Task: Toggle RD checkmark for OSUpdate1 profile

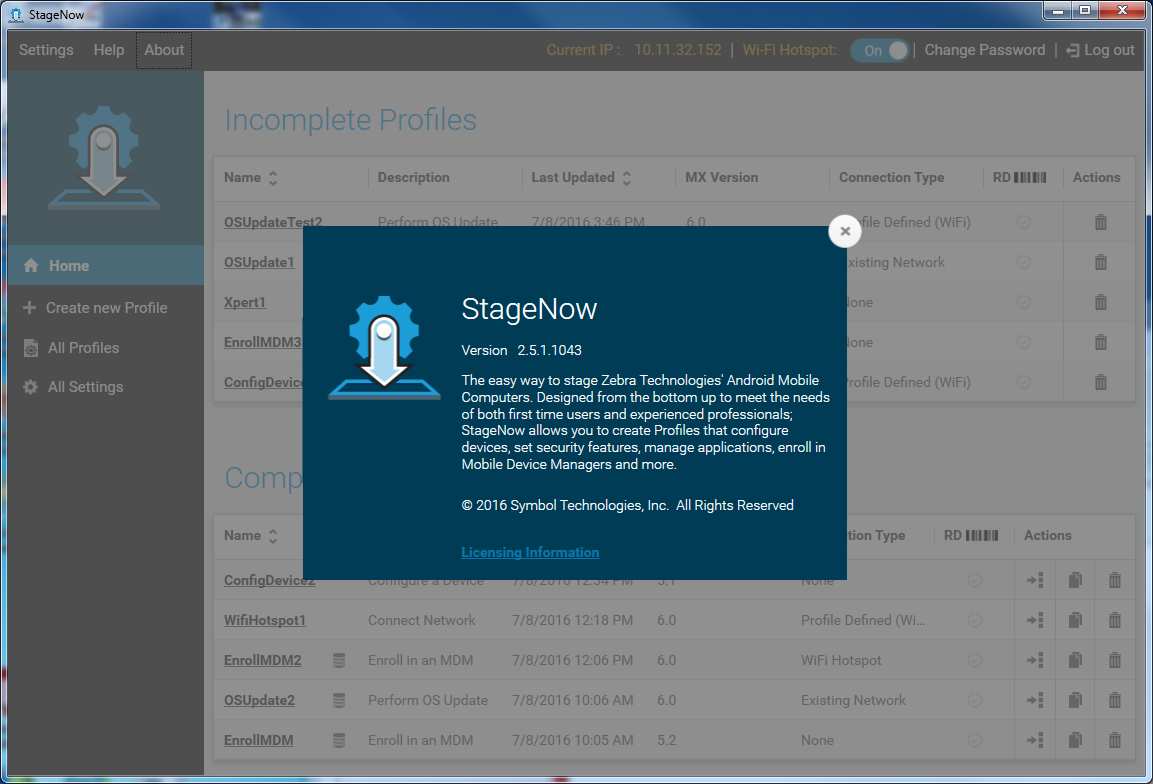Action: (x=1024, y=262)
